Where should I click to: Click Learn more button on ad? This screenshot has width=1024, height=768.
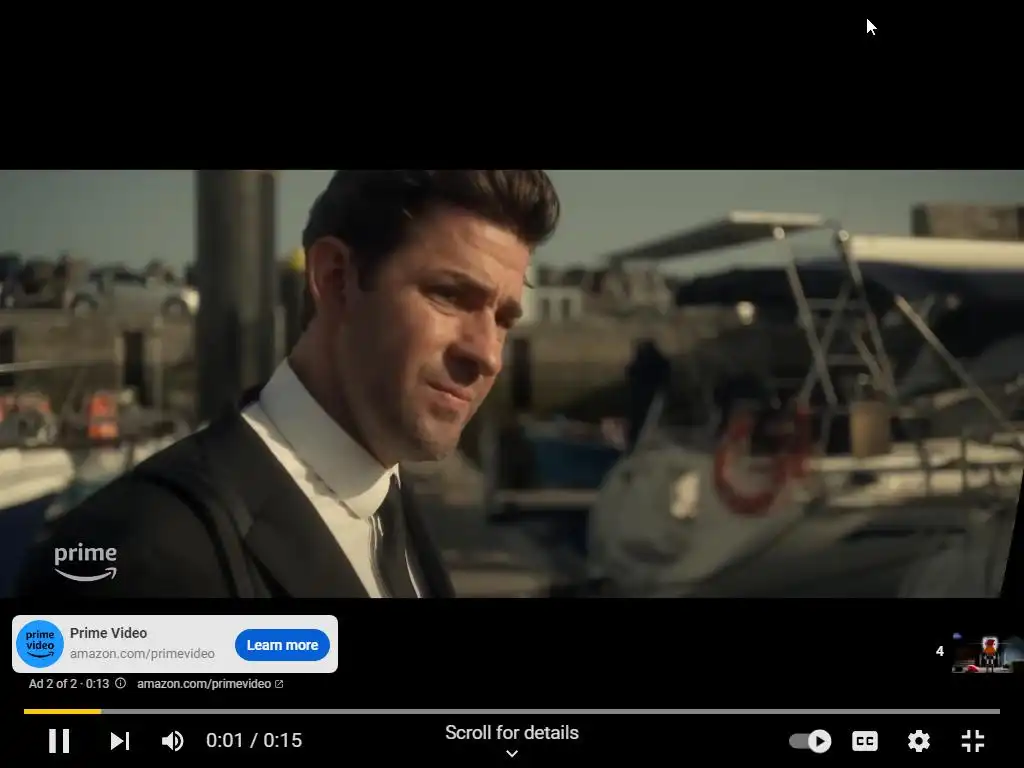[282, 645]
